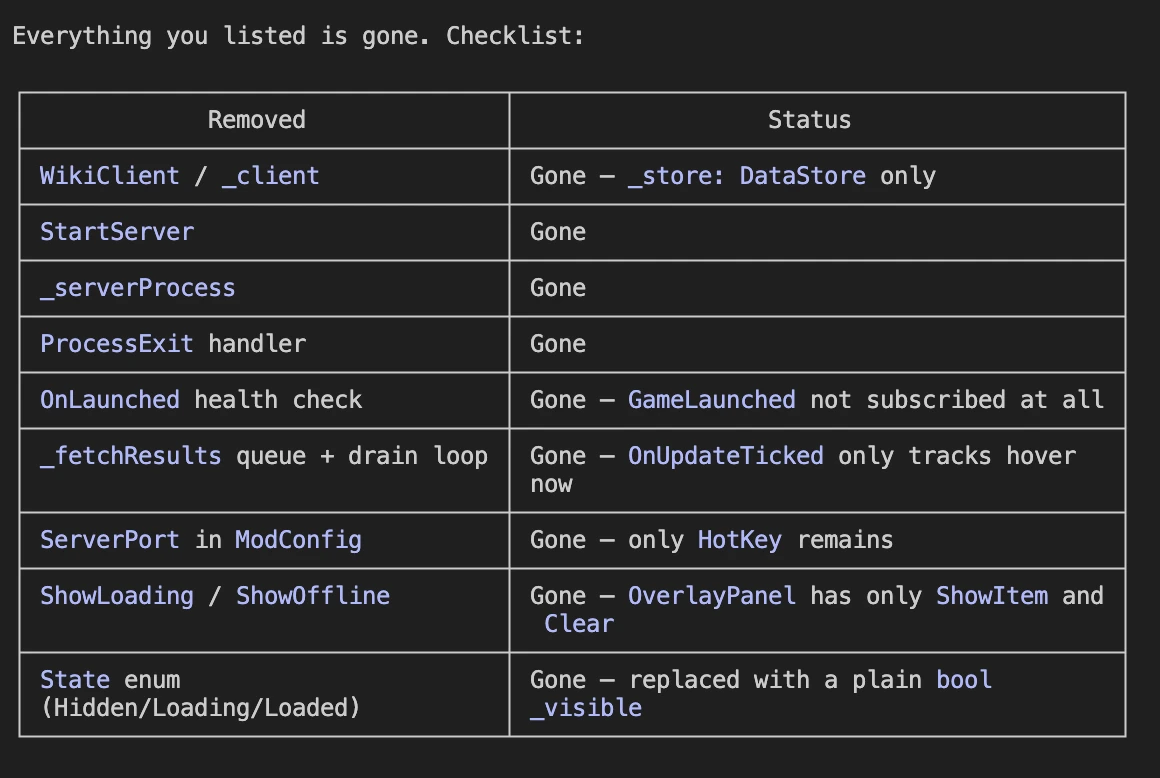Screen dimensions: 1160x778
Task: Click the GameLaunched code token
Action: pos(712,400)
